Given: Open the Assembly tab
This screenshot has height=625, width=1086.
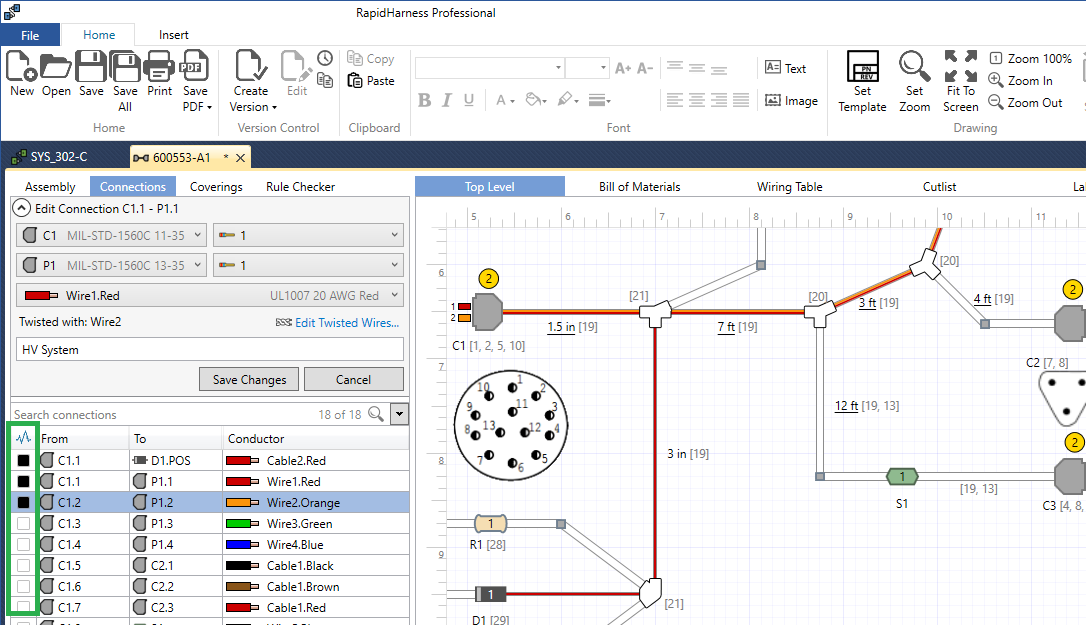Looking at the screenshot, I should 50,186.
